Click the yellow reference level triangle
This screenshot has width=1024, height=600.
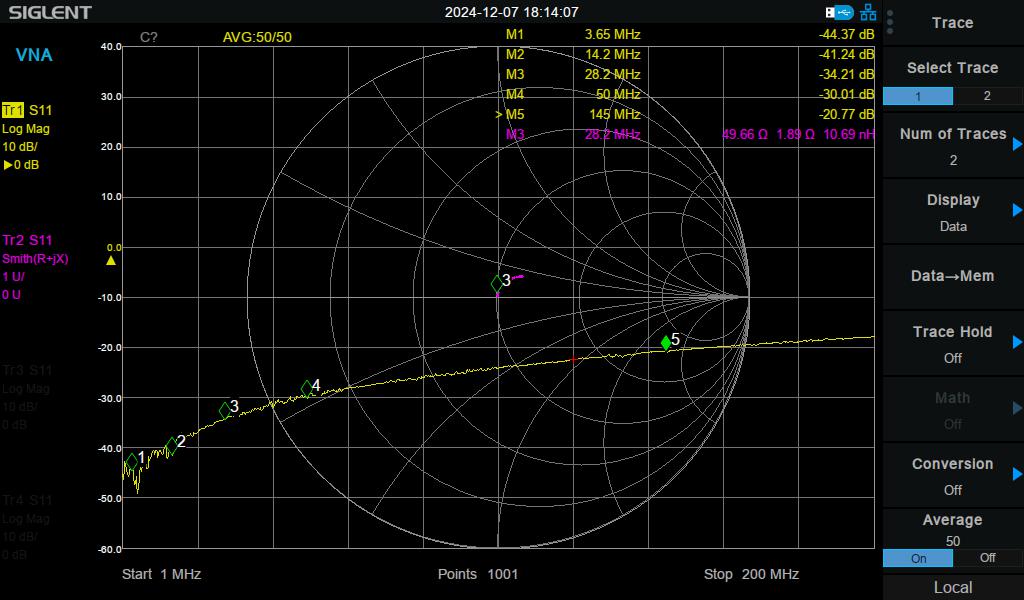[111, 260]
